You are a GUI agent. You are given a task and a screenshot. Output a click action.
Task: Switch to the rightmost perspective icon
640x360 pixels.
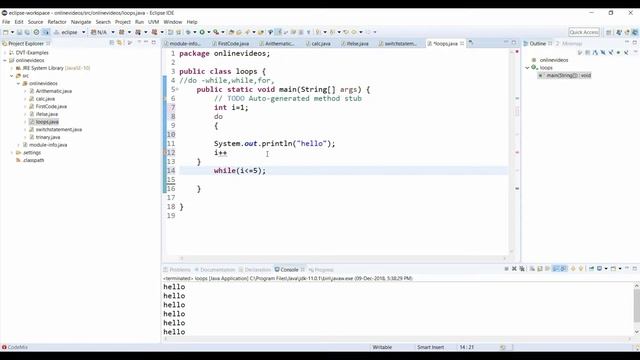pos(635,32)
